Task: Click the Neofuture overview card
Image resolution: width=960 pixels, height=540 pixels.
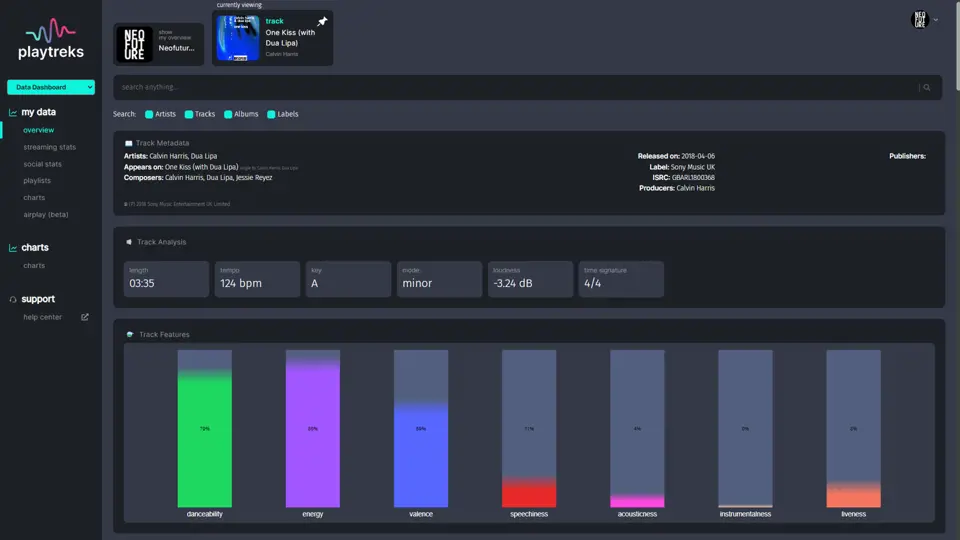Action: coord(159,44)
